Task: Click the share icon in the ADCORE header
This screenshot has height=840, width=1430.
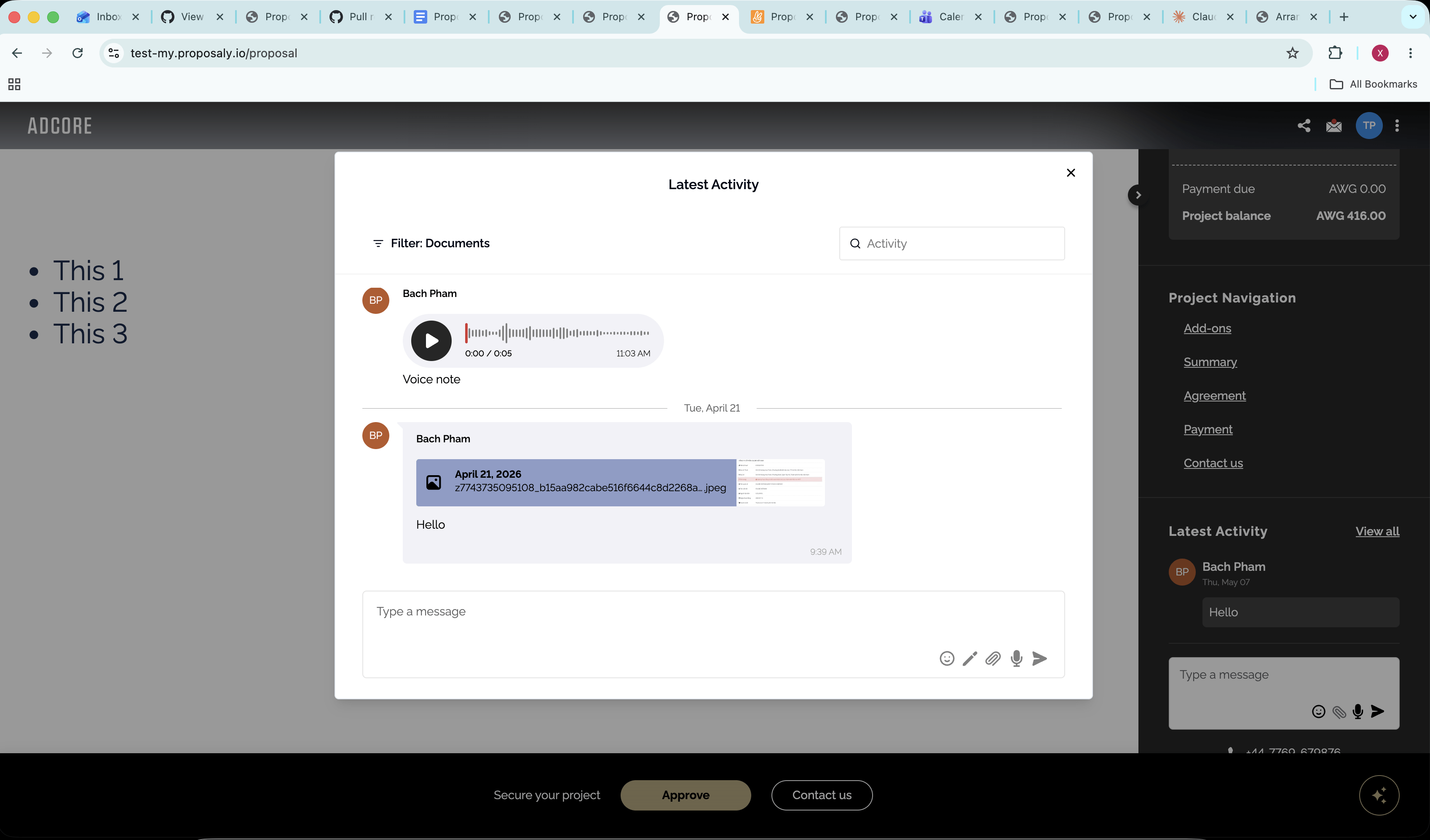Action: [x=1304, y=126]
